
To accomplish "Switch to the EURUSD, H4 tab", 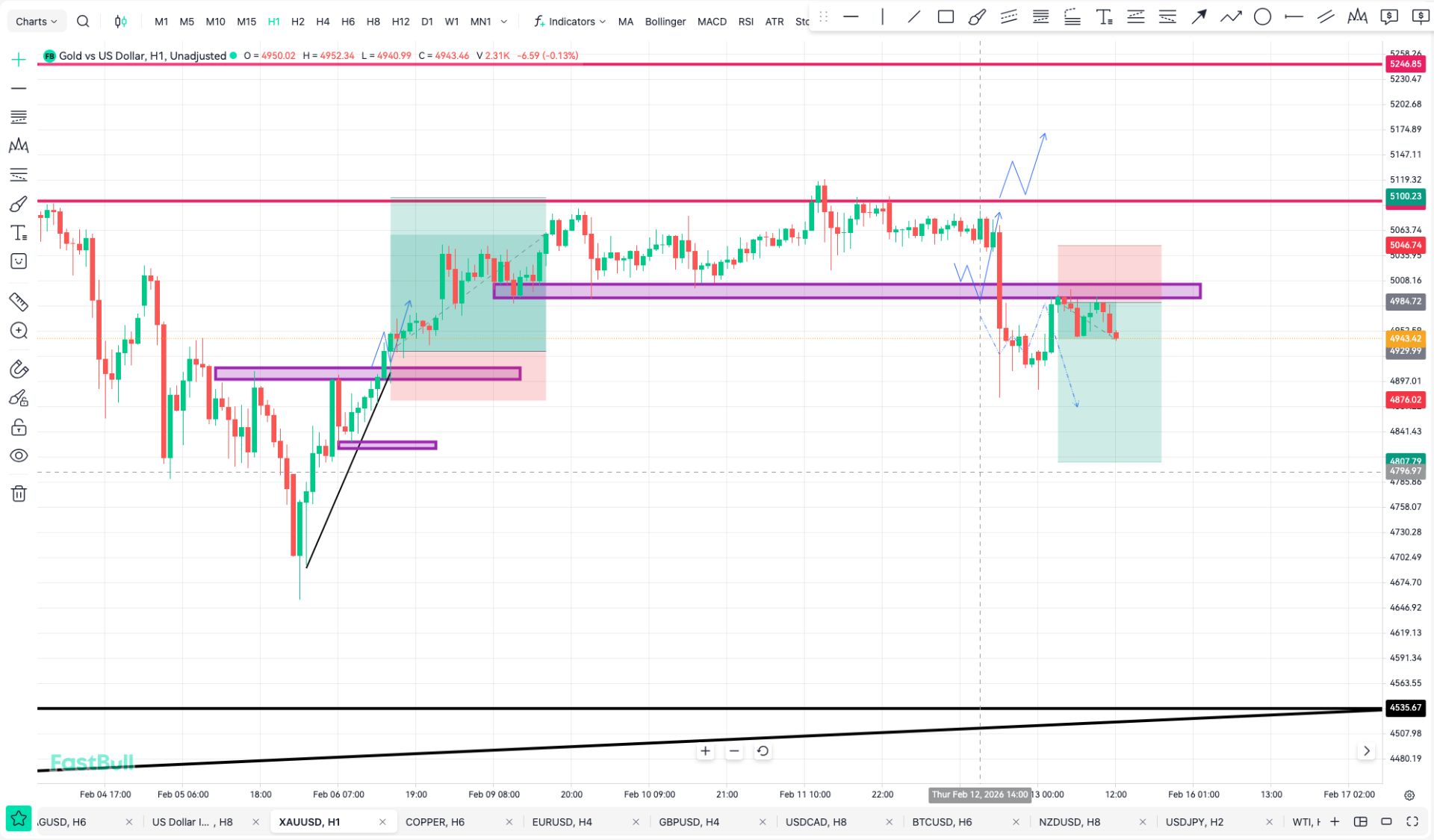I will (x=562, y=821).
